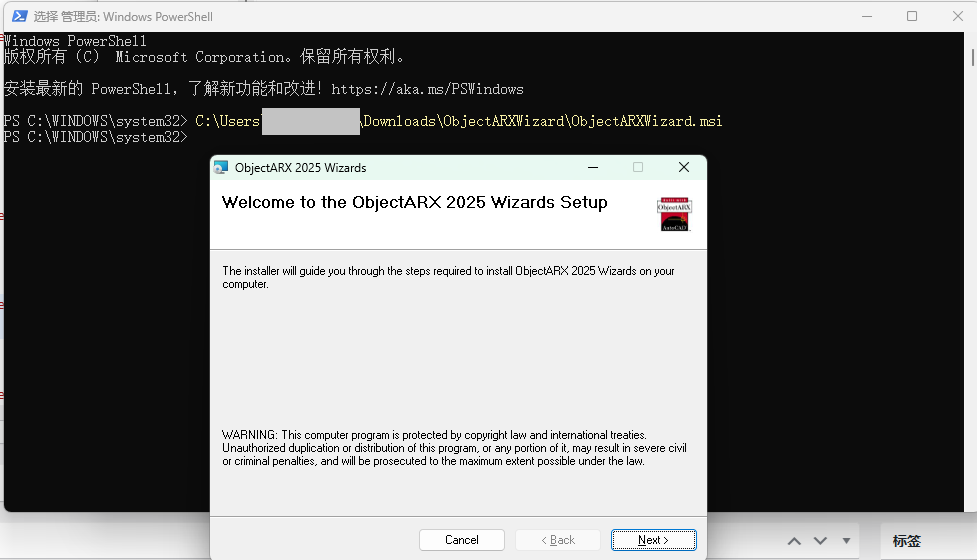Image resolution: width=977 pixels, height=560 pixels.
Task: Switch to the 标签 tab
Action: [907, 541]
